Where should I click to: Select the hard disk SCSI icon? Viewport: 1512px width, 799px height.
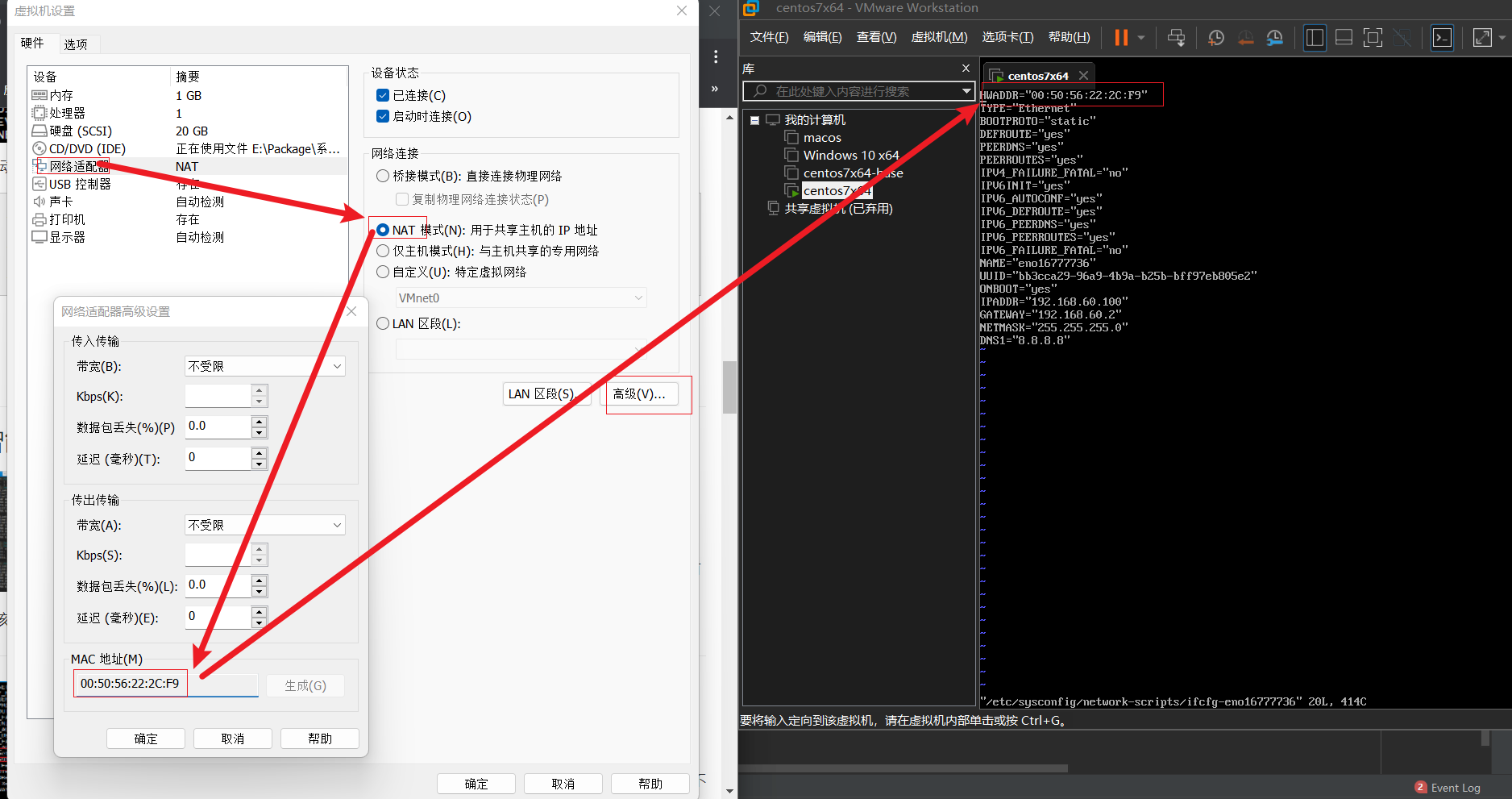coord(39,131)
